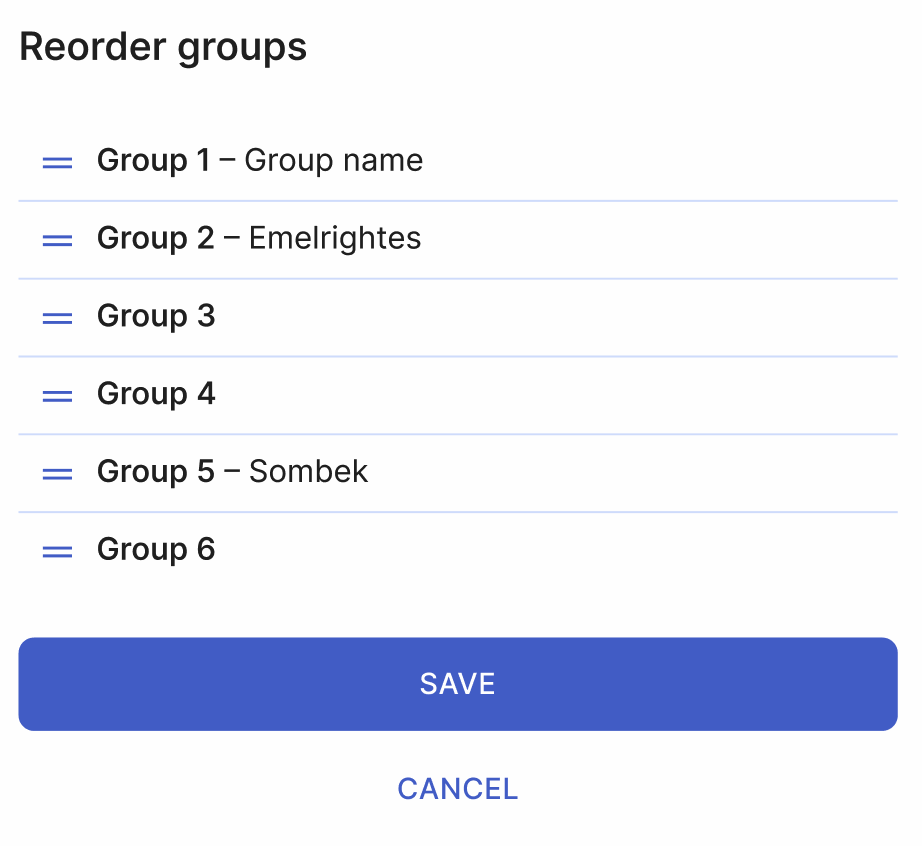
Task: Click the Emelrightes group label
Action: pyautogui.click(x=334, y=239)
